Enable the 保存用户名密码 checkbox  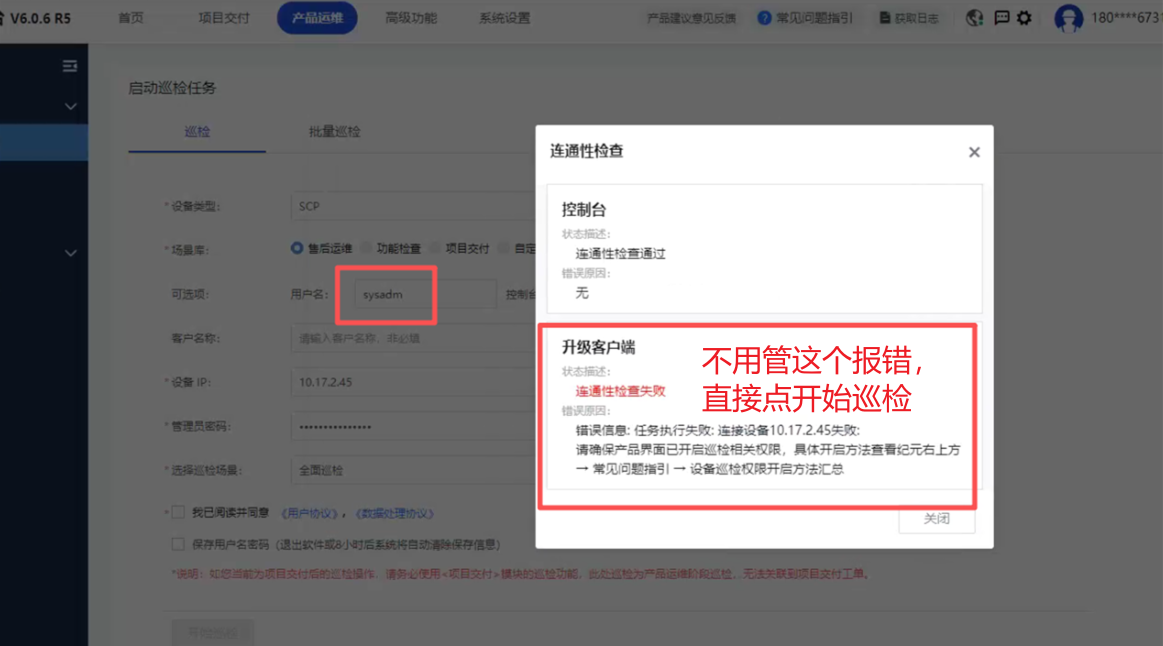178,544
